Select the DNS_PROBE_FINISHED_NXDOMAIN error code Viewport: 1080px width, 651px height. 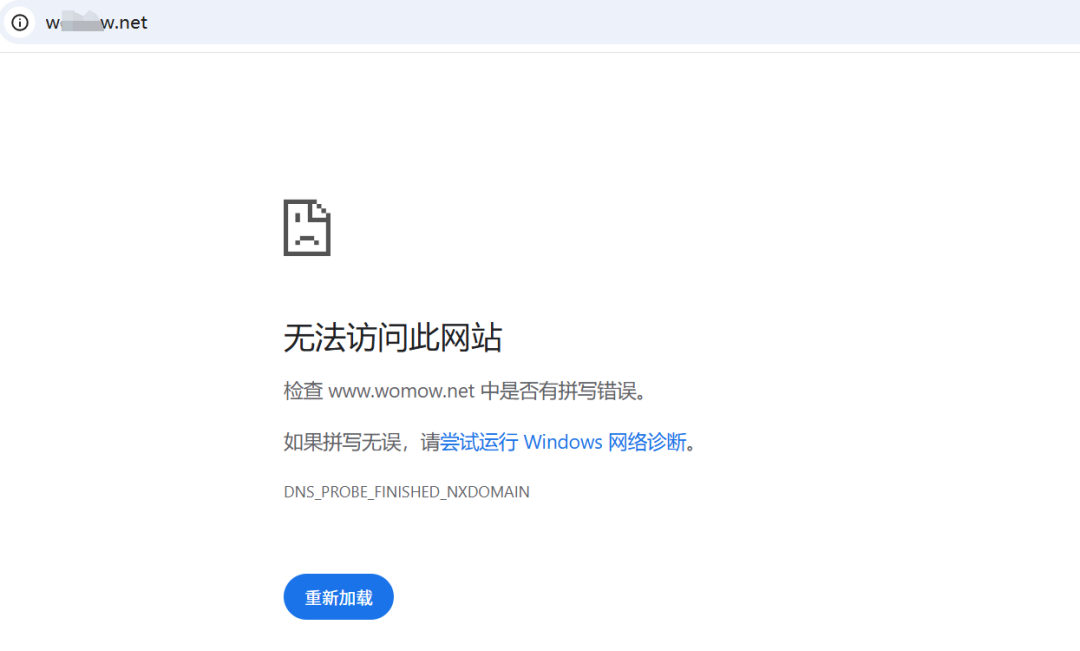pos(406,491)
